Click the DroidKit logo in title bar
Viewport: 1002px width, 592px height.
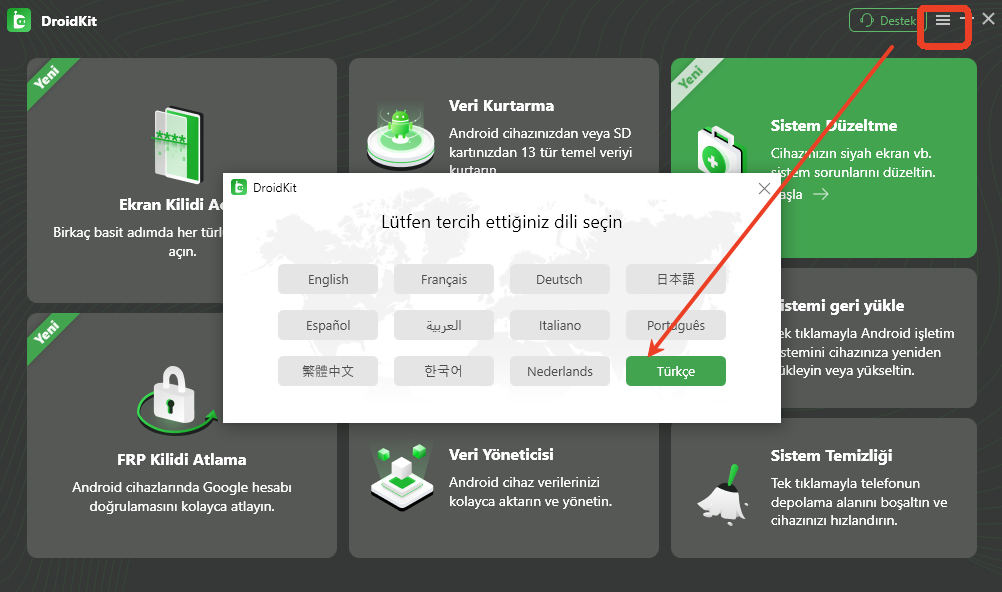tap(19, 20)
